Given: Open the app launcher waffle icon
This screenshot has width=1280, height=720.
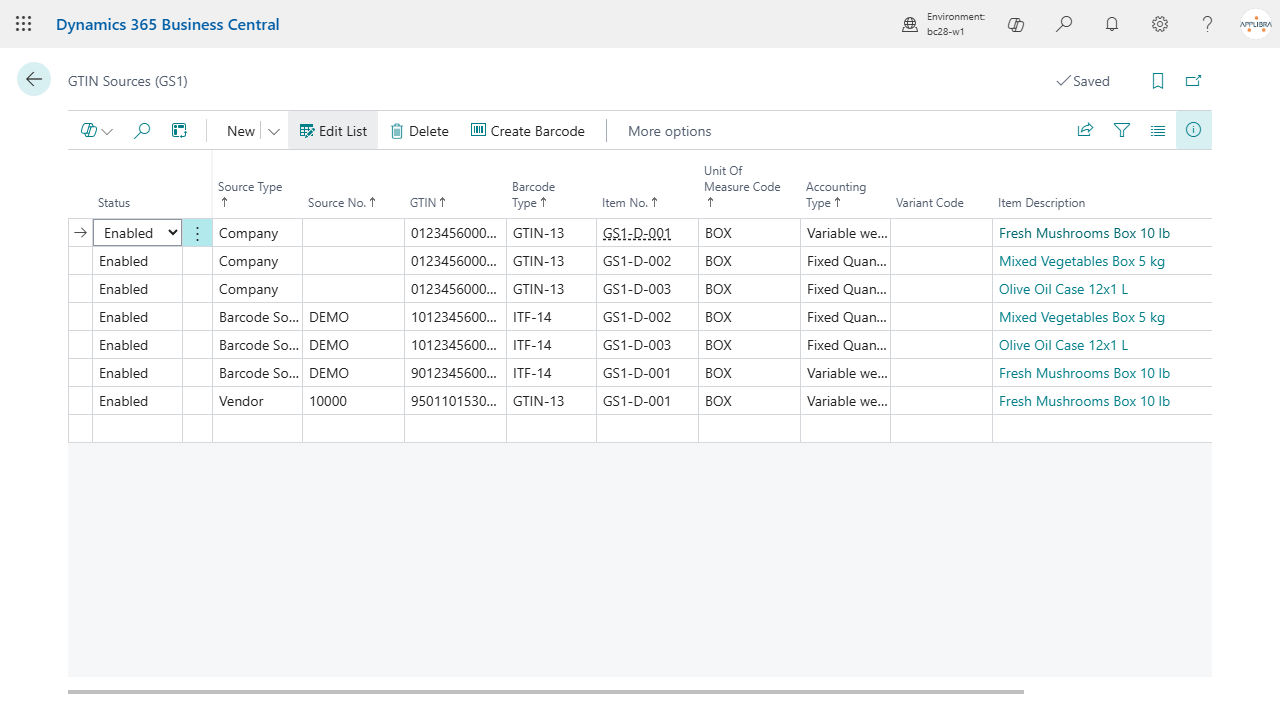Looking at the screenshot, I should (24, 24).
